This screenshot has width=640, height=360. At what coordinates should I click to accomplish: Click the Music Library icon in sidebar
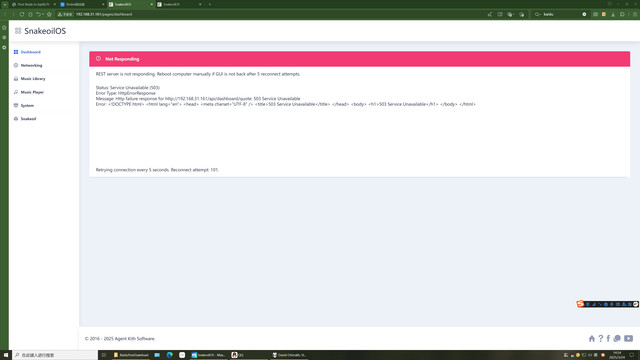coord(16,79)
